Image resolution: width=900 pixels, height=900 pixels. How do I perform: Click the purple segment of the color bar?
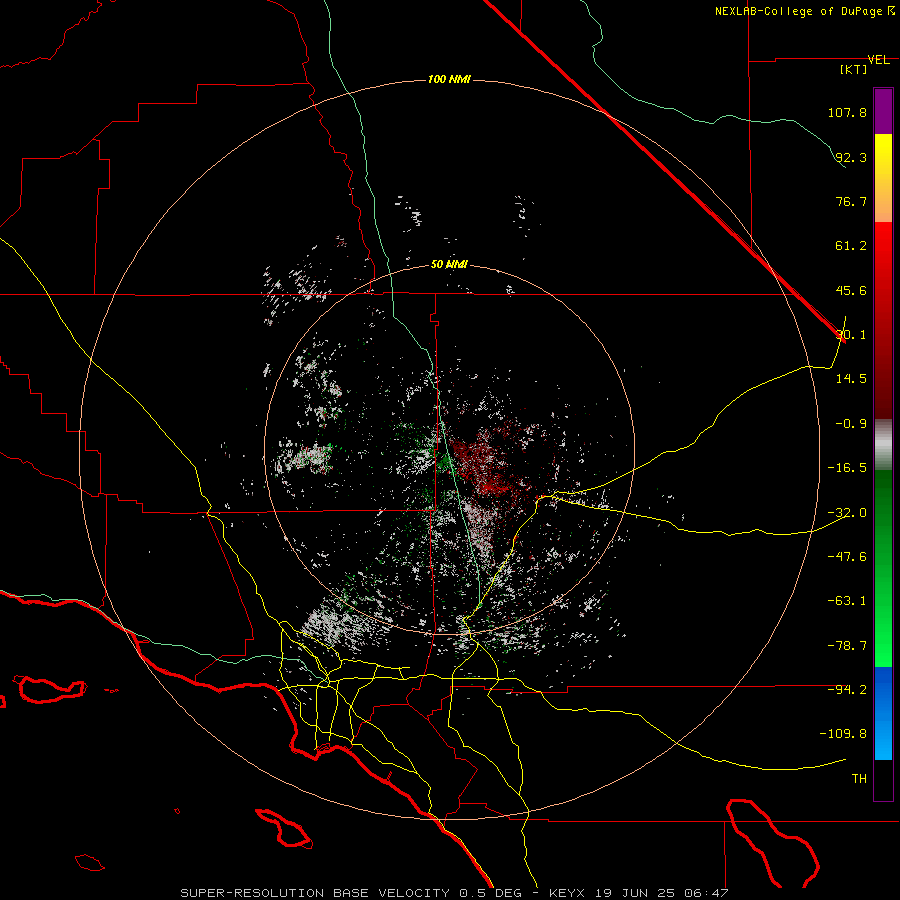[883, 111]
